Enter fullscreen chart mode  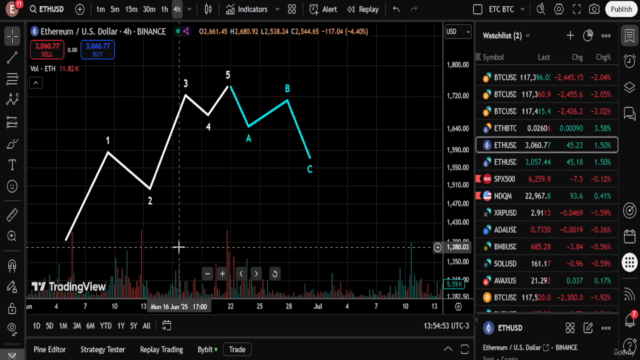[x=577, y=9]
